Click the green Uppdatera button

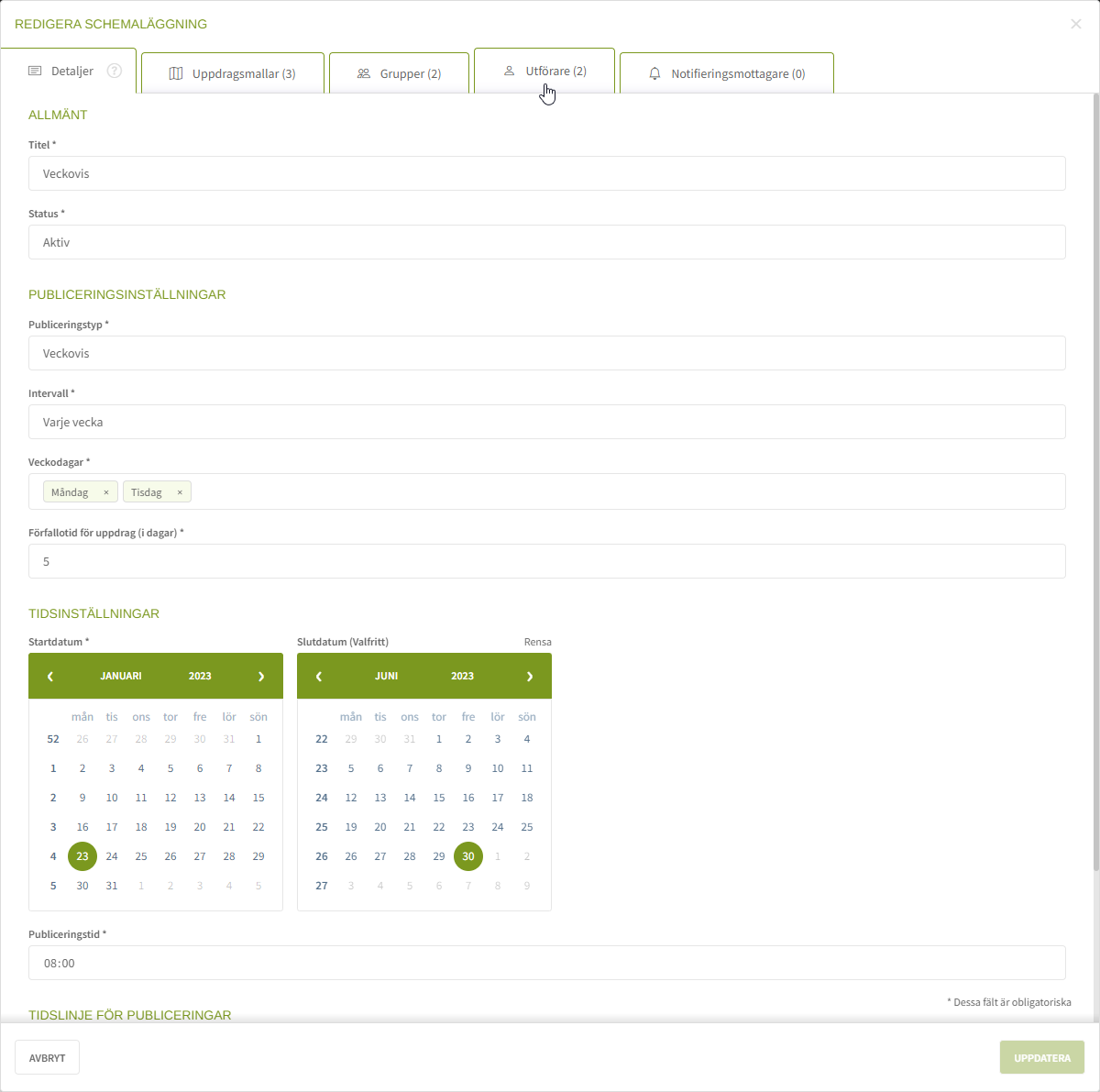(1041, 1057)
